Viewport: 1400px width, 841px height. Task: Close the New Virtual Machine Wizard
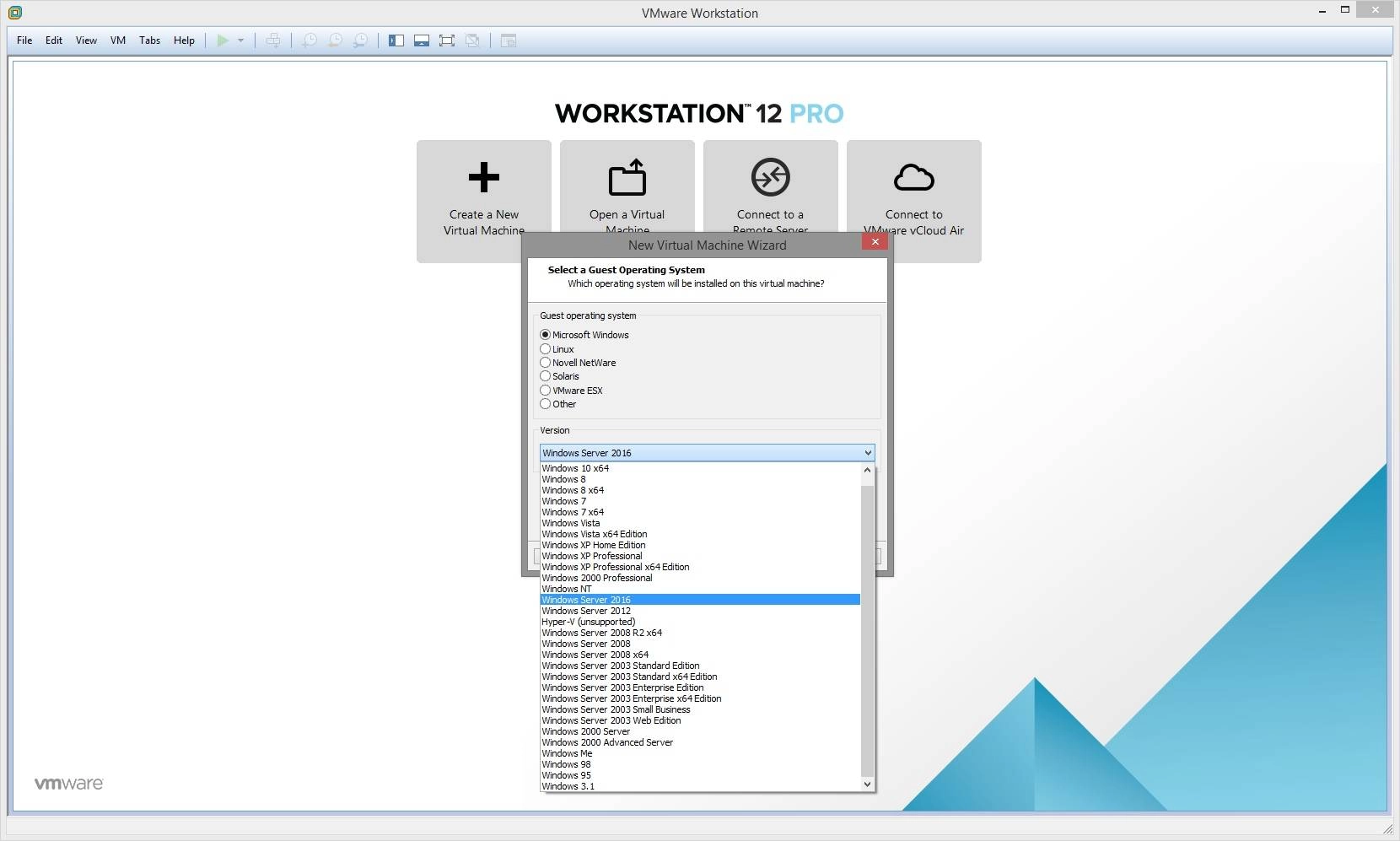[875, 242]
